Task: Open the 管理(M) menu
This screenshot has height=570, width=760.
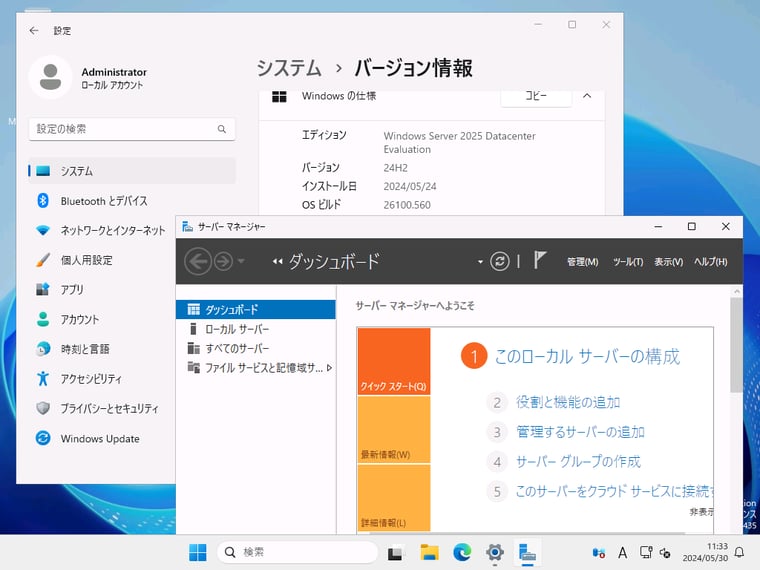Action: click(x=583, y=262)
